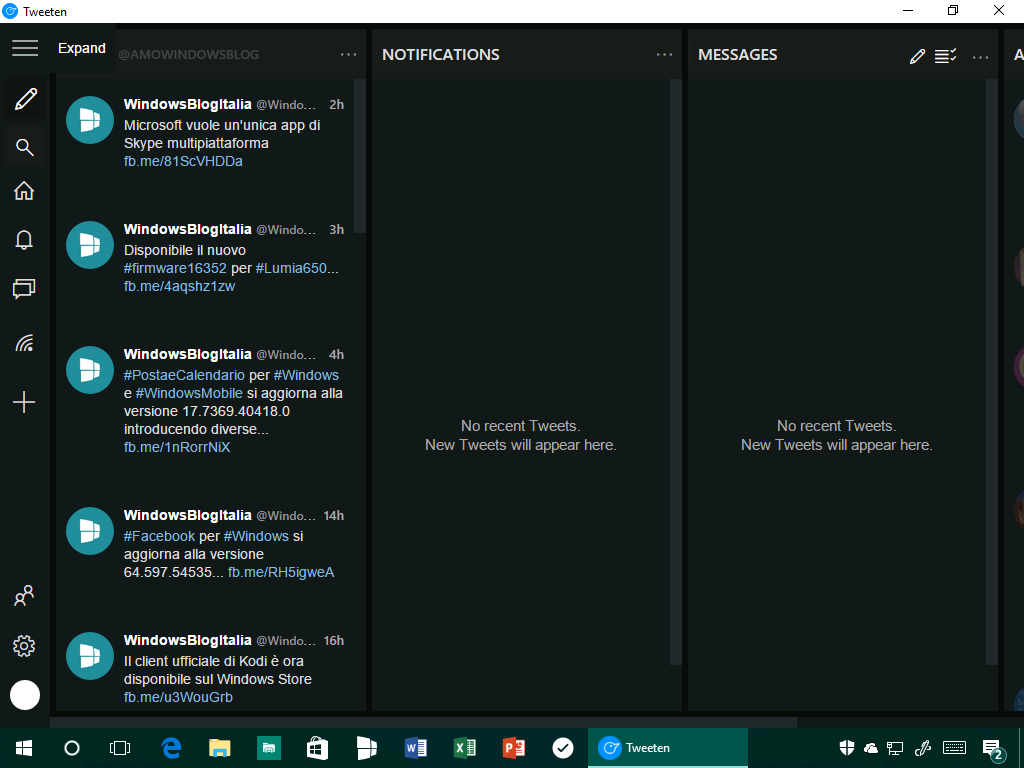Screen dimensions: 1024x768
Task: Open the hamburger menu in Tweeten sidebar
Action: pyautogui.click(x=25, y=48)
